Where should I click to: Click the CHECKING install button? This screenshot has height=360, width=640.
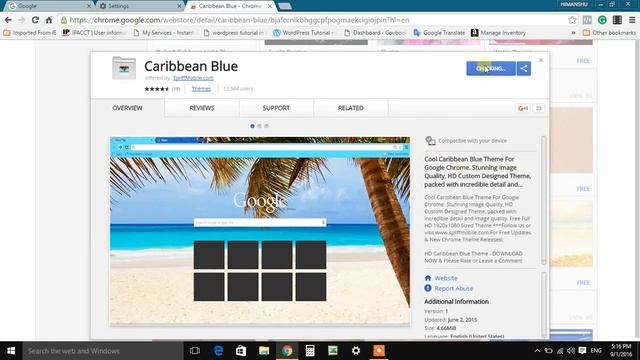pos(491,69)
